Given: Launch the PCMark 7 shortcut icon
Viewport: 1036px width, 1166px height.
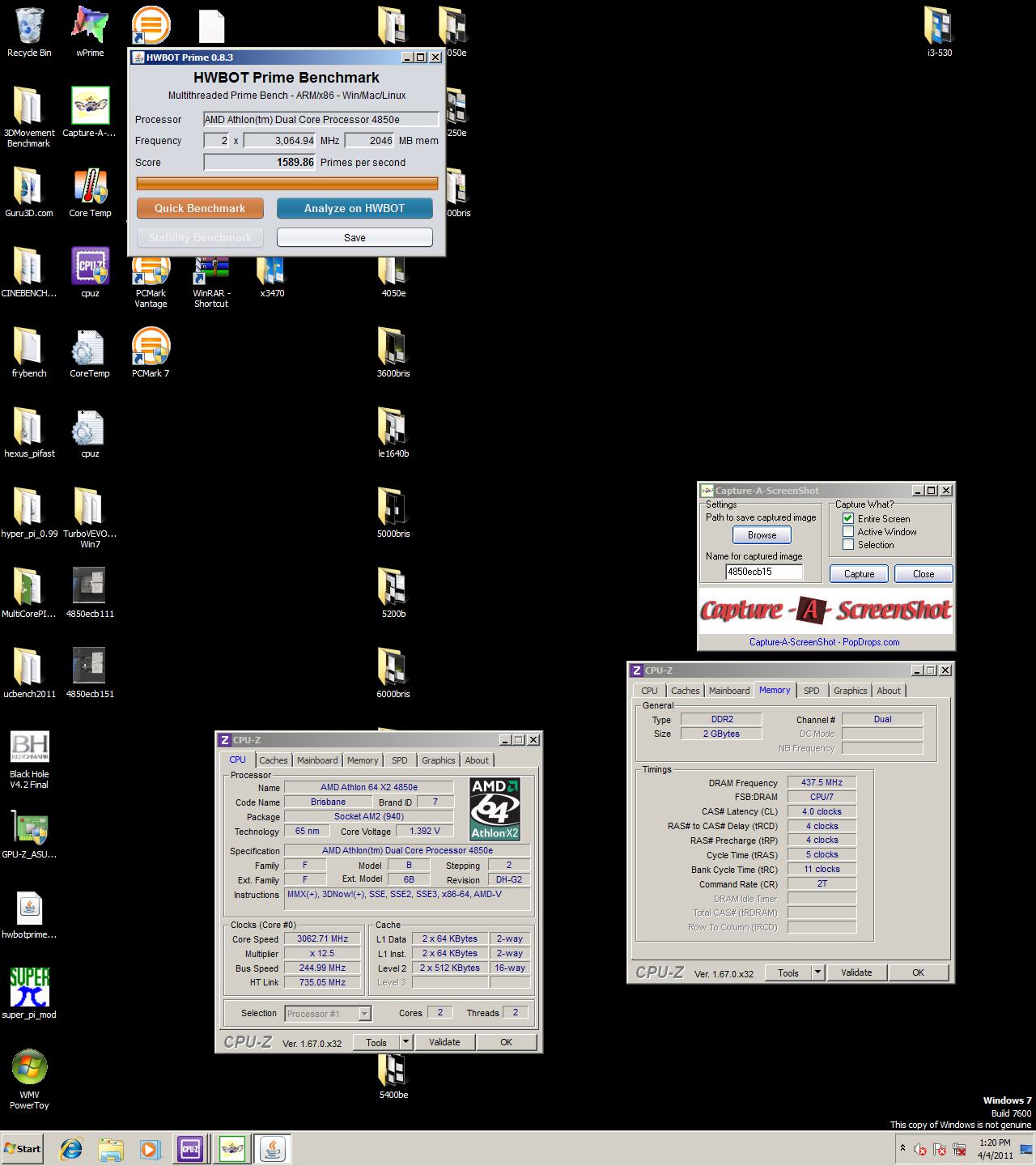Looking at the screenshot, I should (151, 347).
